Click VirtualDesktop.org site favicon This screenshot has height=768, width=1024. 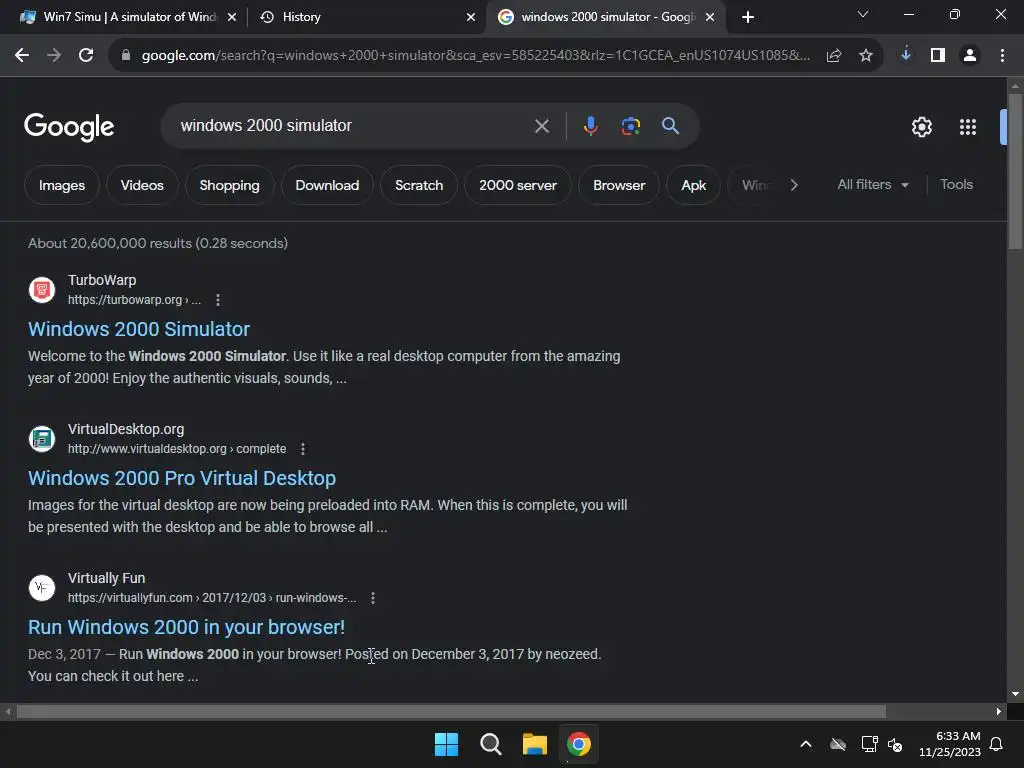pyautogui.click(x=42, y=438)
